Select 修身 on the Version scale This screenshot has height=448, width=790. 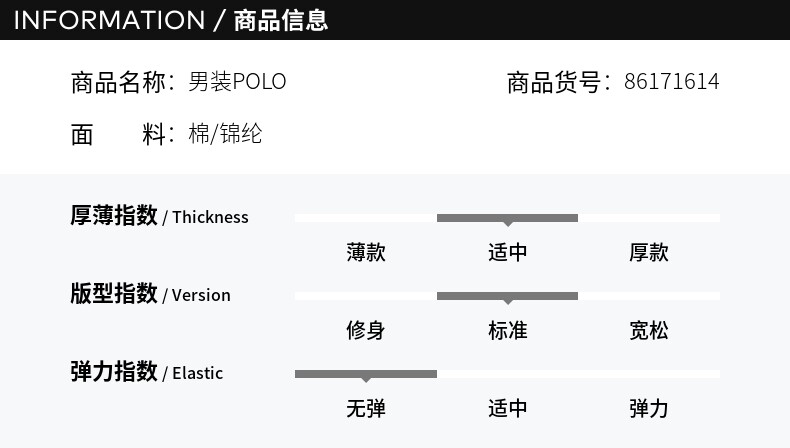(366, 330)
